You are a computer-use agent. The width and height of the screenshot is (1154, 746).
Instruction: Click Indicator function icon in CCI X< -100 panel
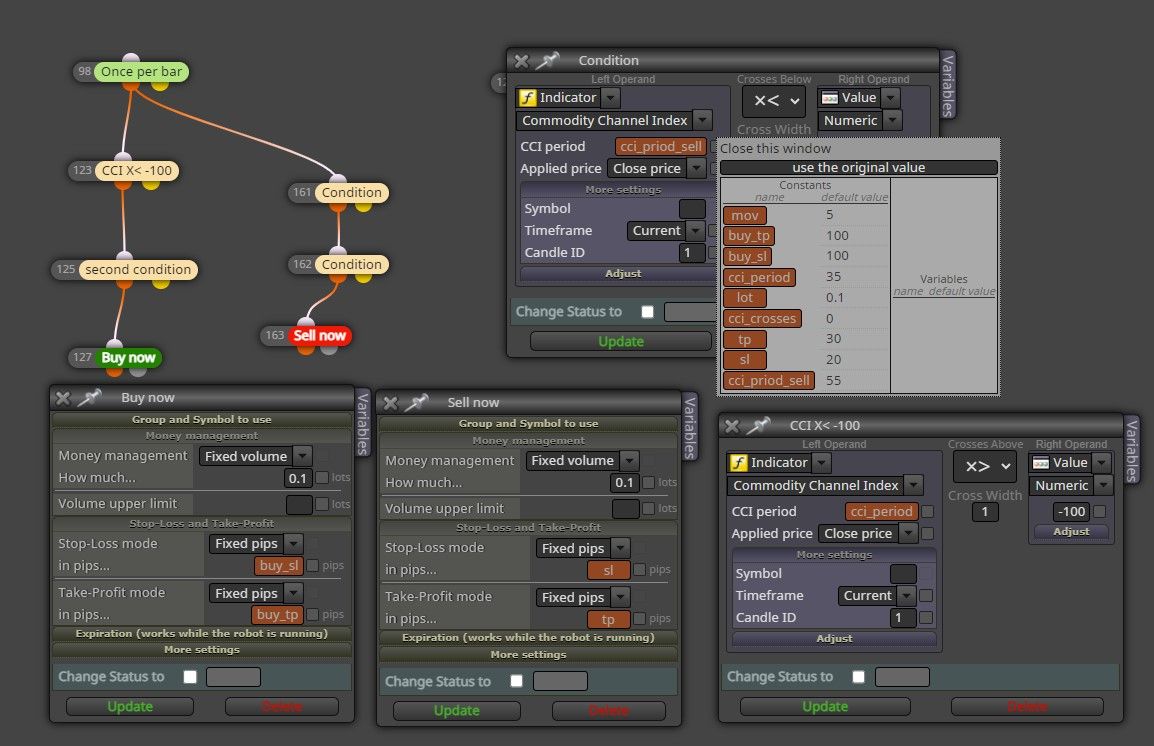point(738,463)
